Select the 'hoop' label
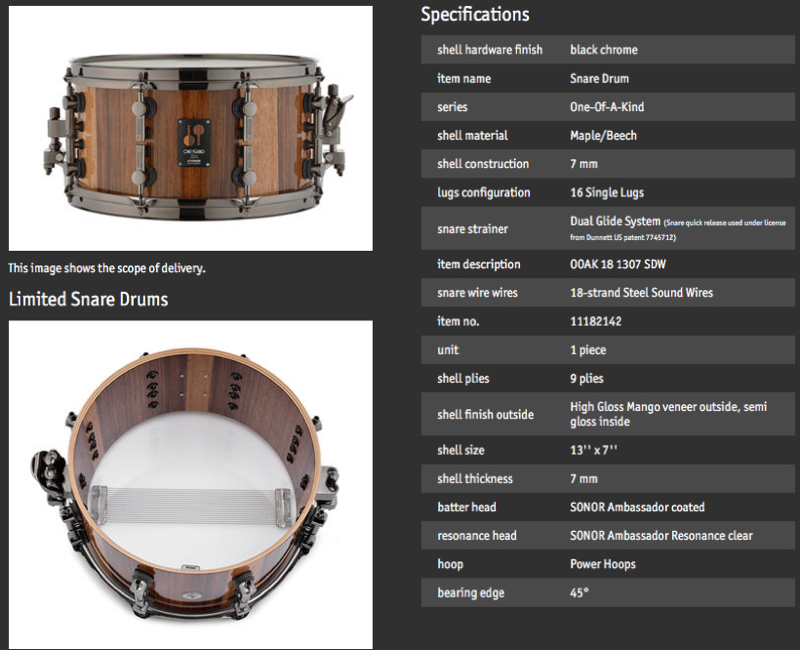This screenshot has width=800, height=650. tap(450, 564)
